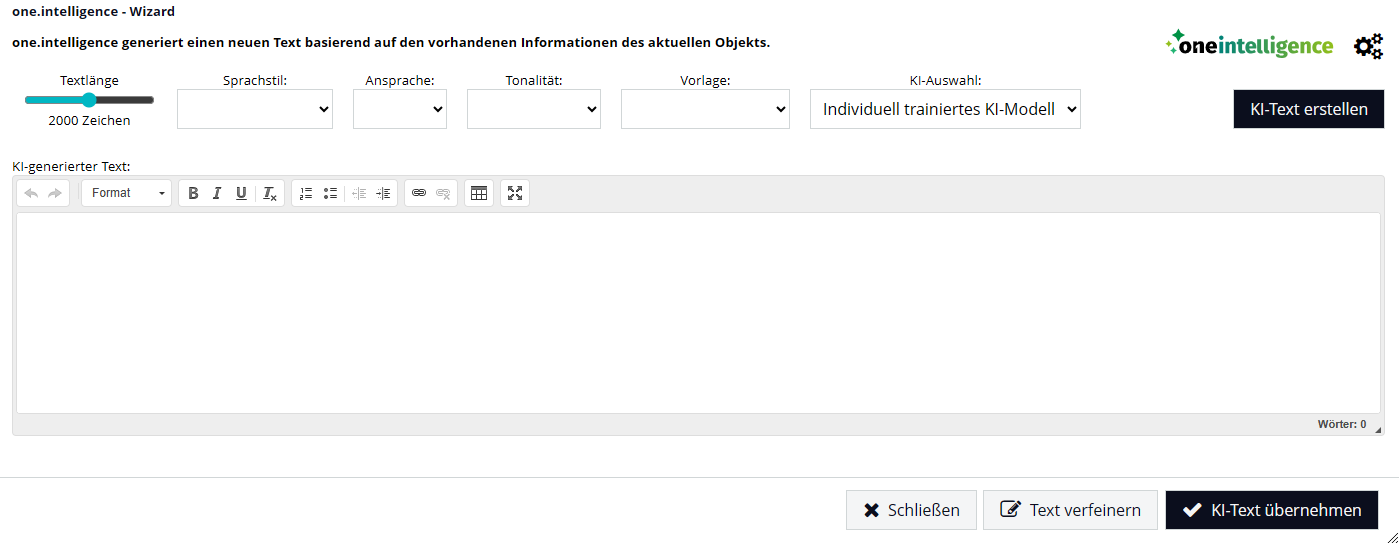Open the Sprachstil dropdown

(x=255, y=109)
